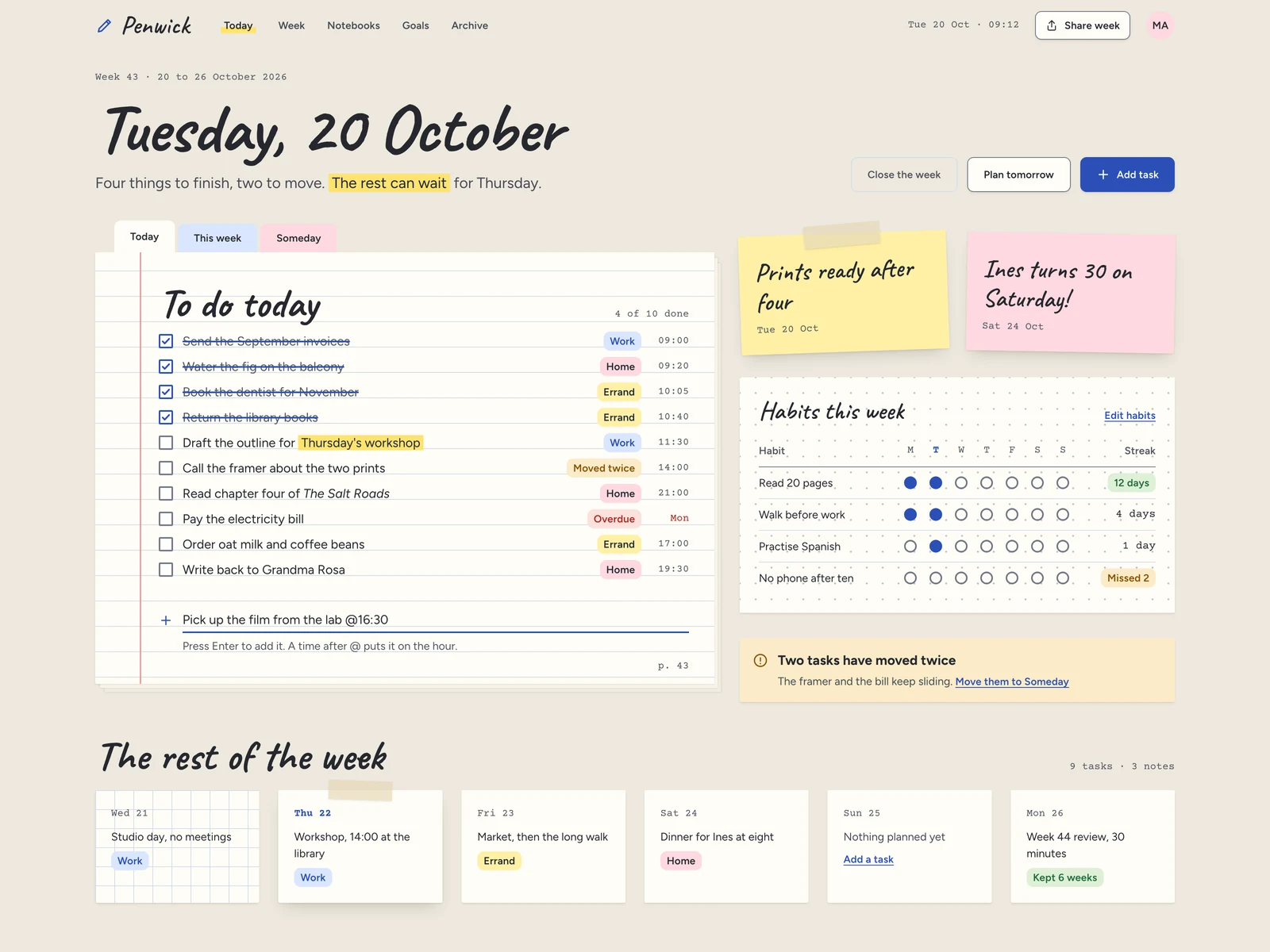This screenshot has height=952, width=1270.
Task: Switch to the Someday tab
Action: (x=298, y=238)
